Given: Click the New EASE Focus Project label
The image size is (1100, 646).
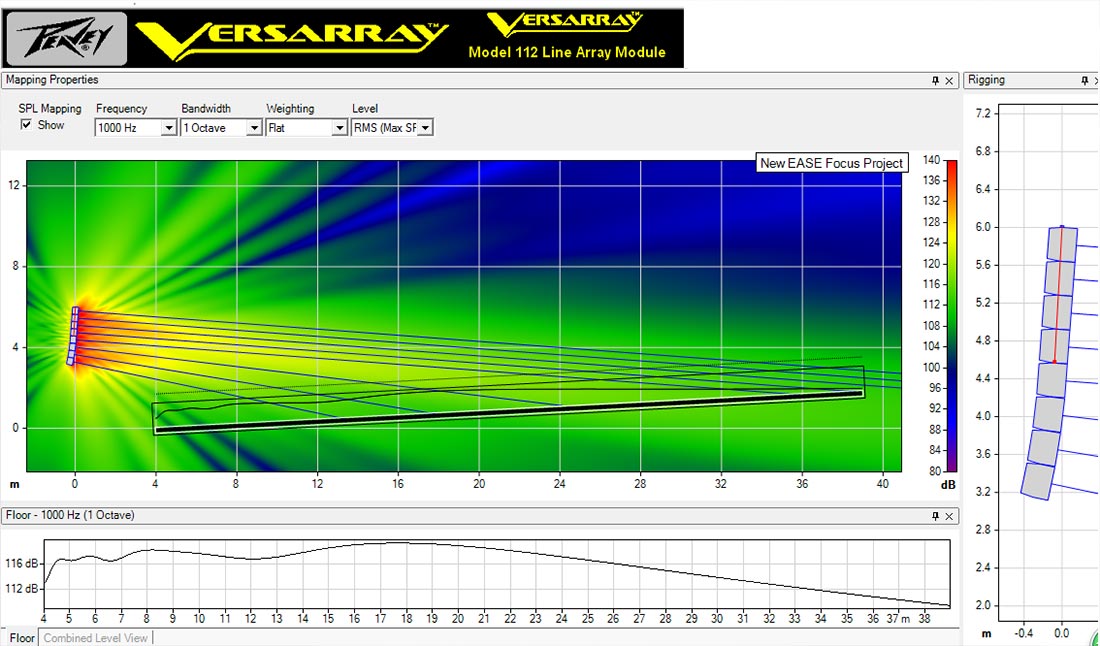Looking at the screenshot, I should tap(831, 163).
